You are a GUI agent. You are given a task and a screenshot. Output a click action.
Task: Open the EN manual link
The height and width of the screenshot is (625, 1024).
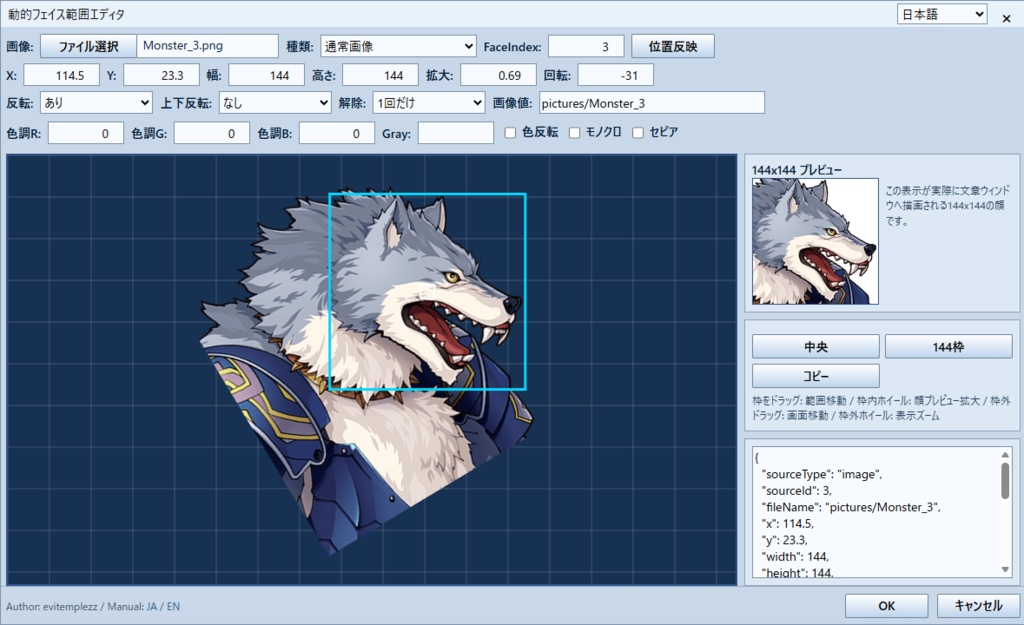[x=173, y=607]
